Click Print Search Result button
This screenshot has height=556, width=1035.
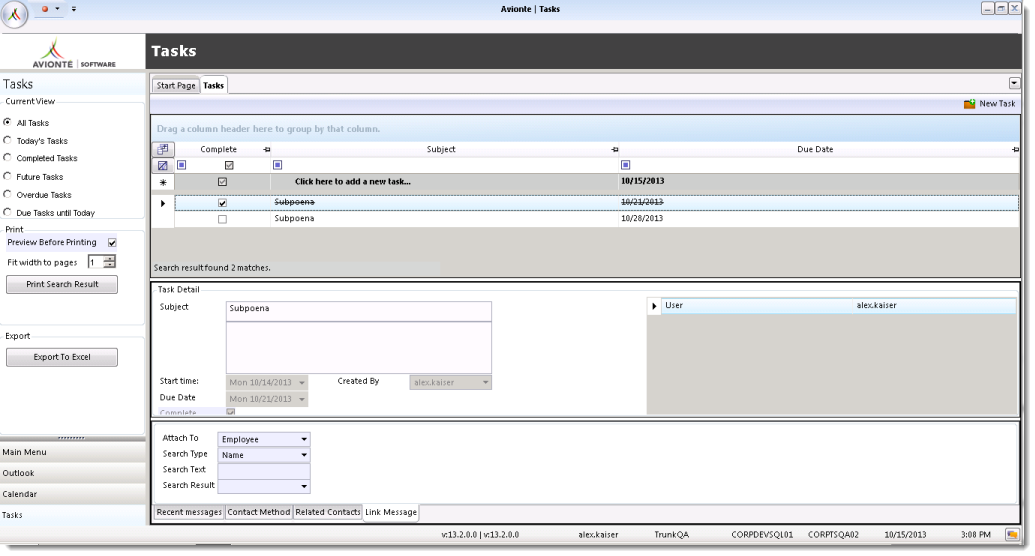coord(62,285)
